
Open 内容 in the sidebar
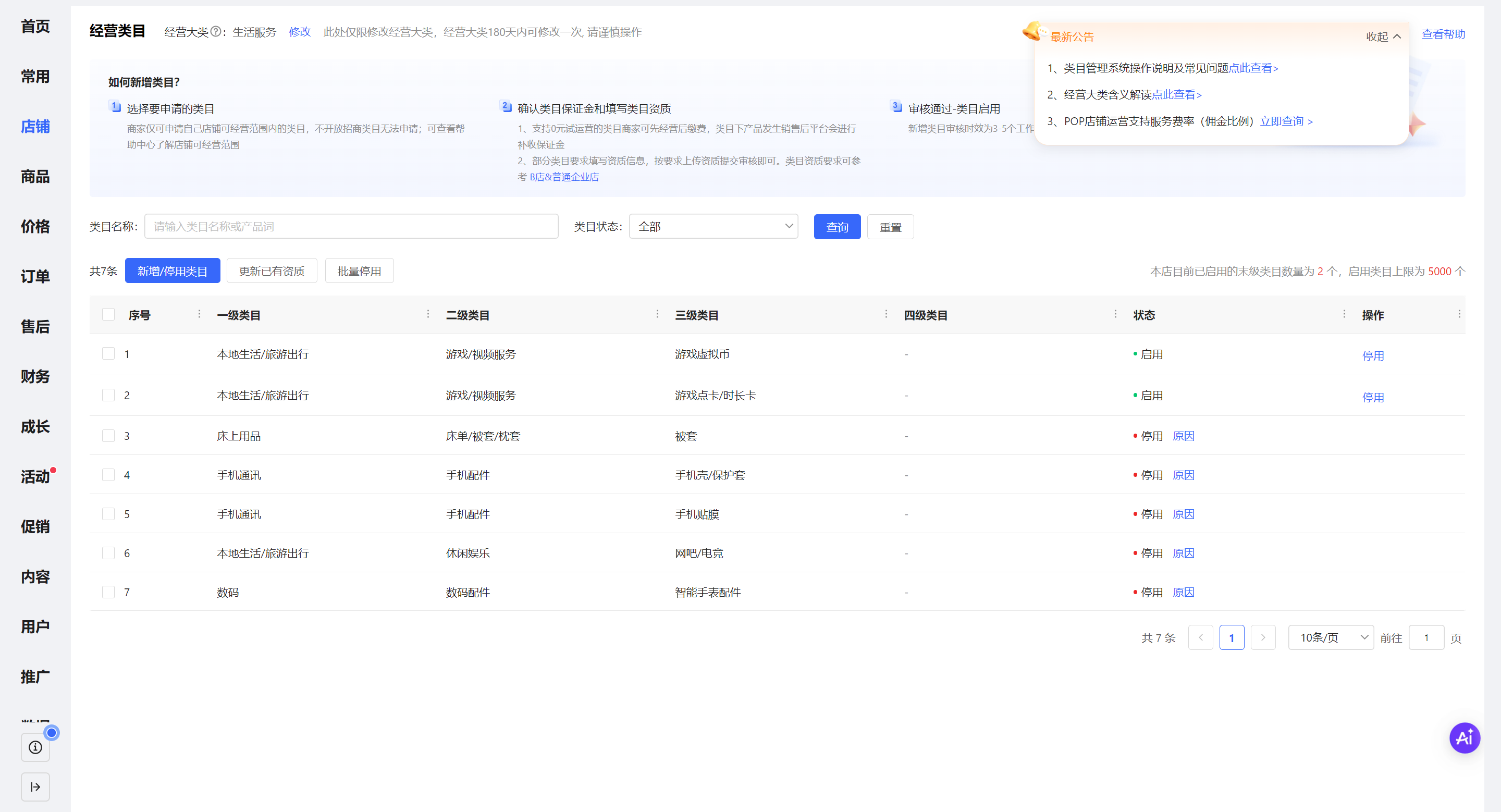(35, 576)
